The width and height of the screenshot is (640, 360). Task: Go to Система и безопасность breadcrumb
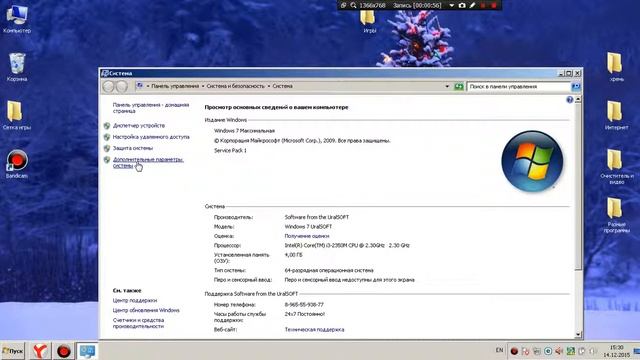(236, 86)
